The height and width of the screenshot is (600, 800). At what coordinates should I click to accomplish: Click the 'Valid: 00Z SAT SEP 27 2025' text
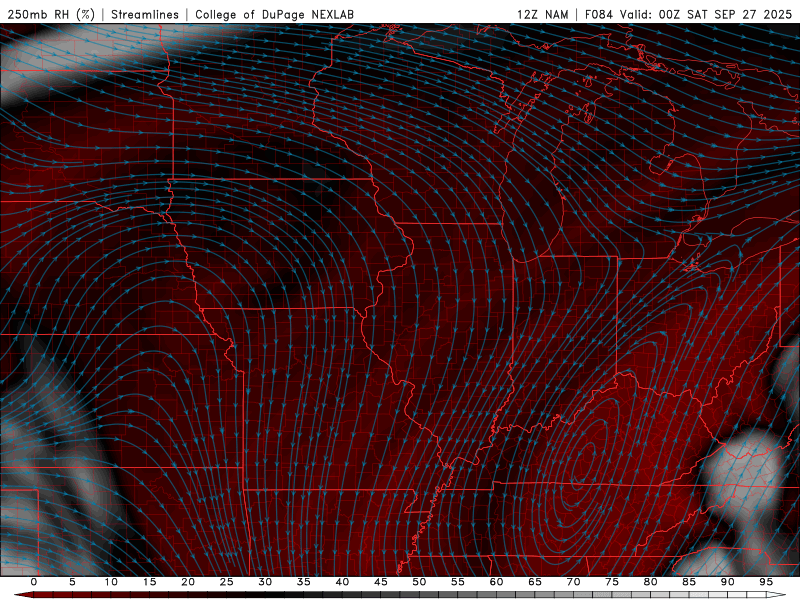coord(706,14)
